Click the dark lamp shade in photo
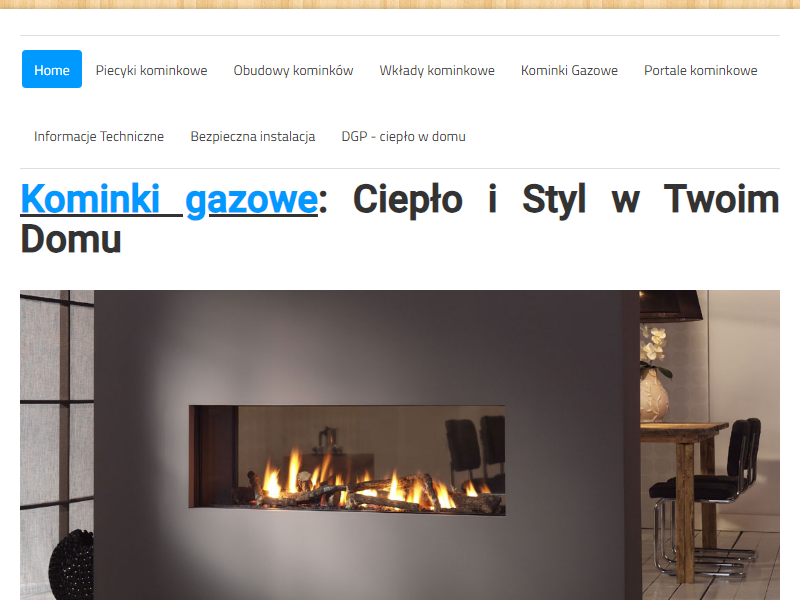800x600 pixels. (x=671, y=306)
